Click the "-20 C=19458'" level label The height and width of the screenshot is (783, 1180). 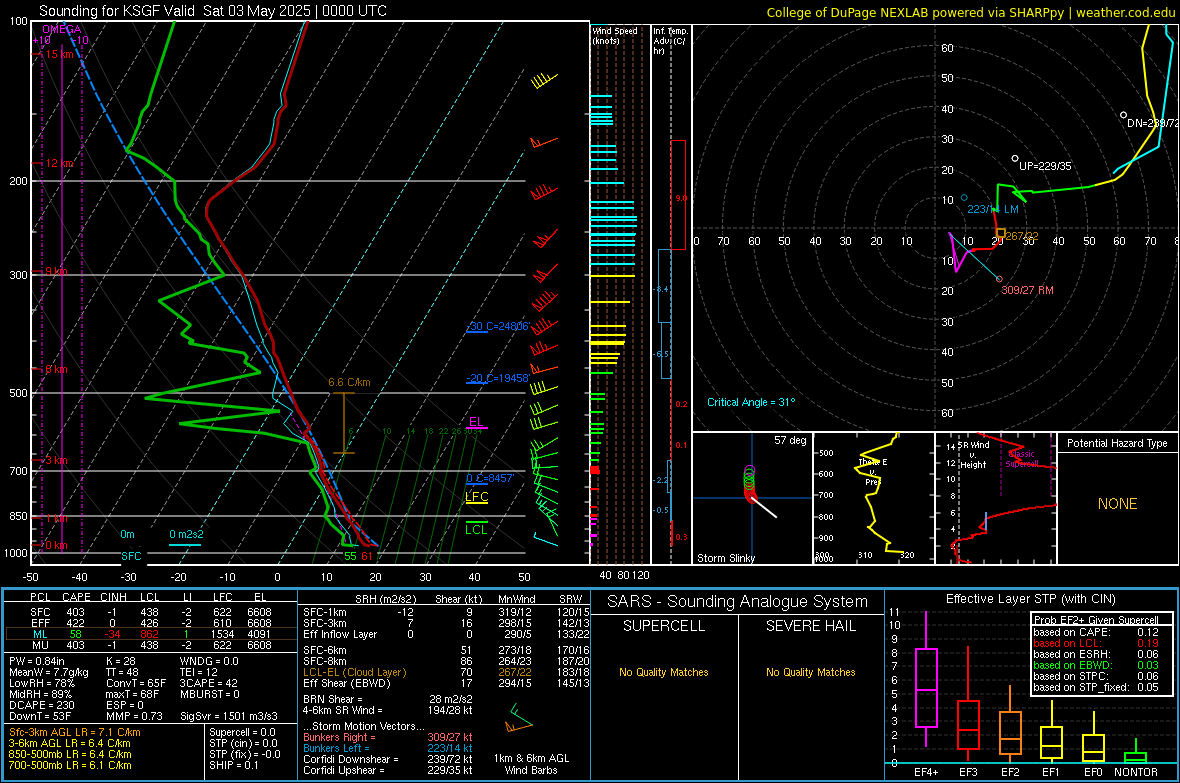[498, 378]
